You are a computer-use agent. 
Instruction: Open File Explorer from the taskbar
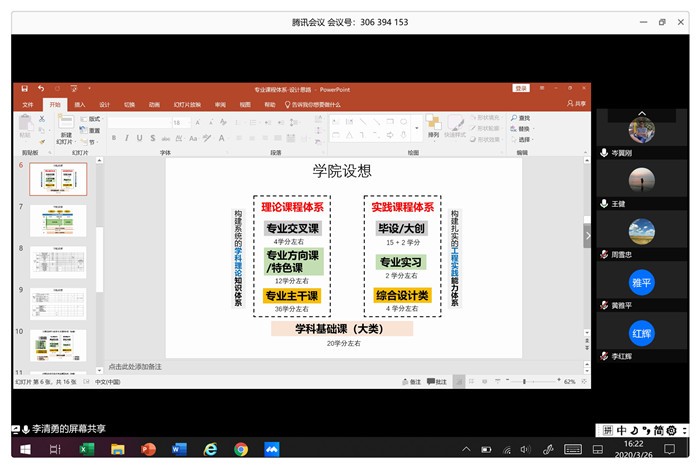coord(117,450)
